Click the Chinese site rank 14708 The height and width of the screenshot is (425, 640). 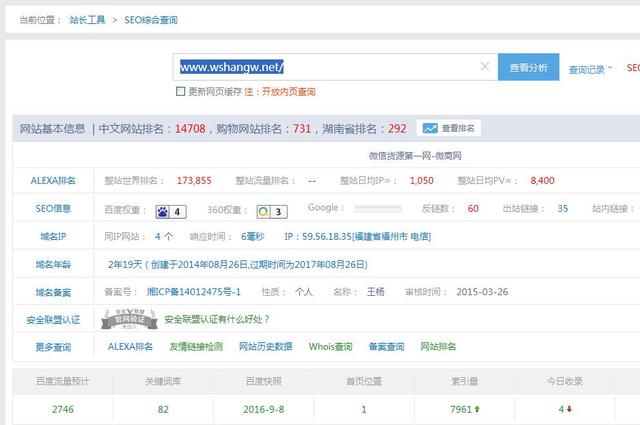190,129
